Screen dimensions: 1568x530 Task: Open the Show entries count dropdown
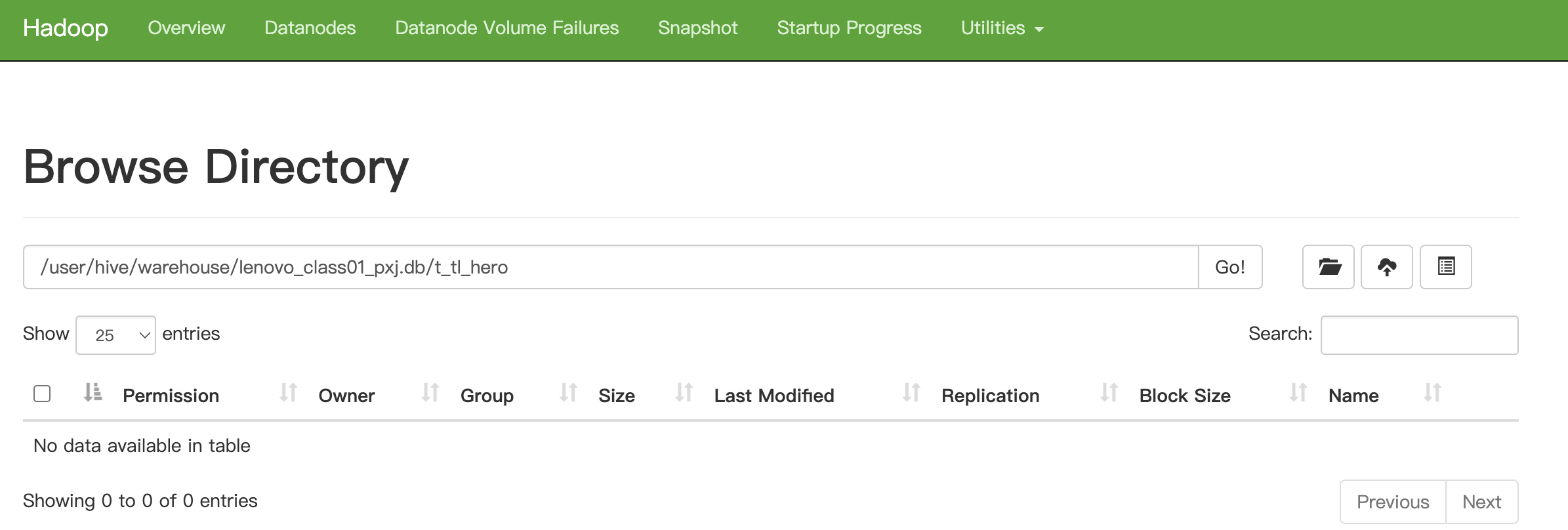(115, 335)
